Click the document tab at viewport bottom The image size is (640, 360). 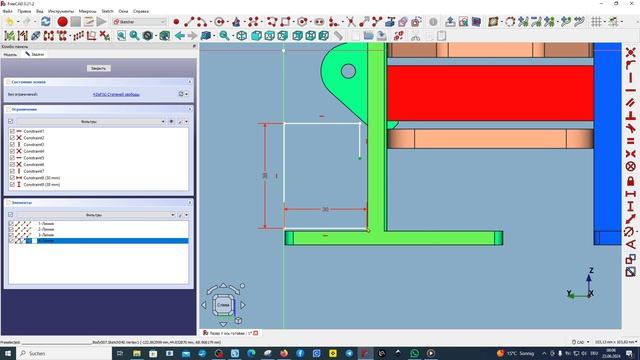pyautogui.click(x=230, y=333)
